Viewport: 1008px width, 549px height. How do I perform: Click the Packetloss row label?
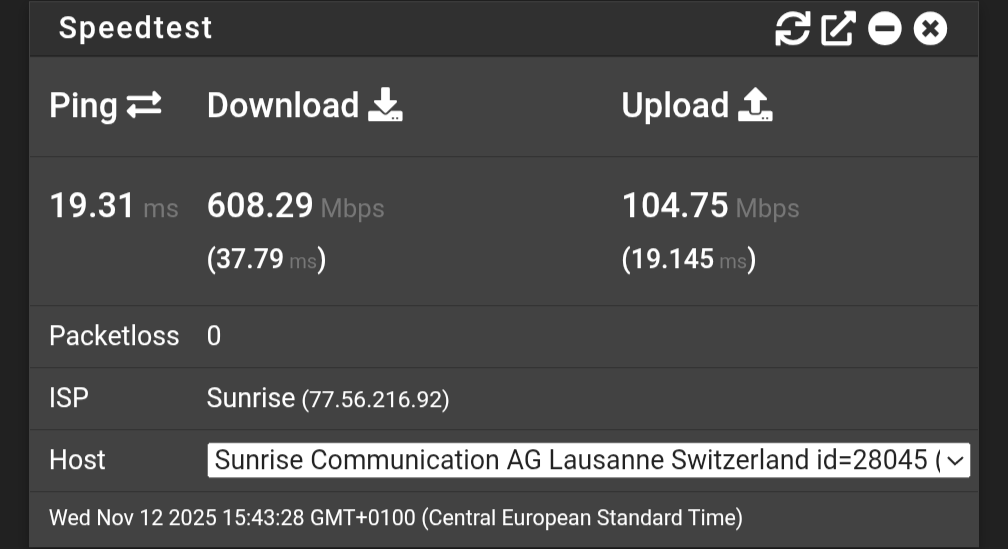coord(114,336)
